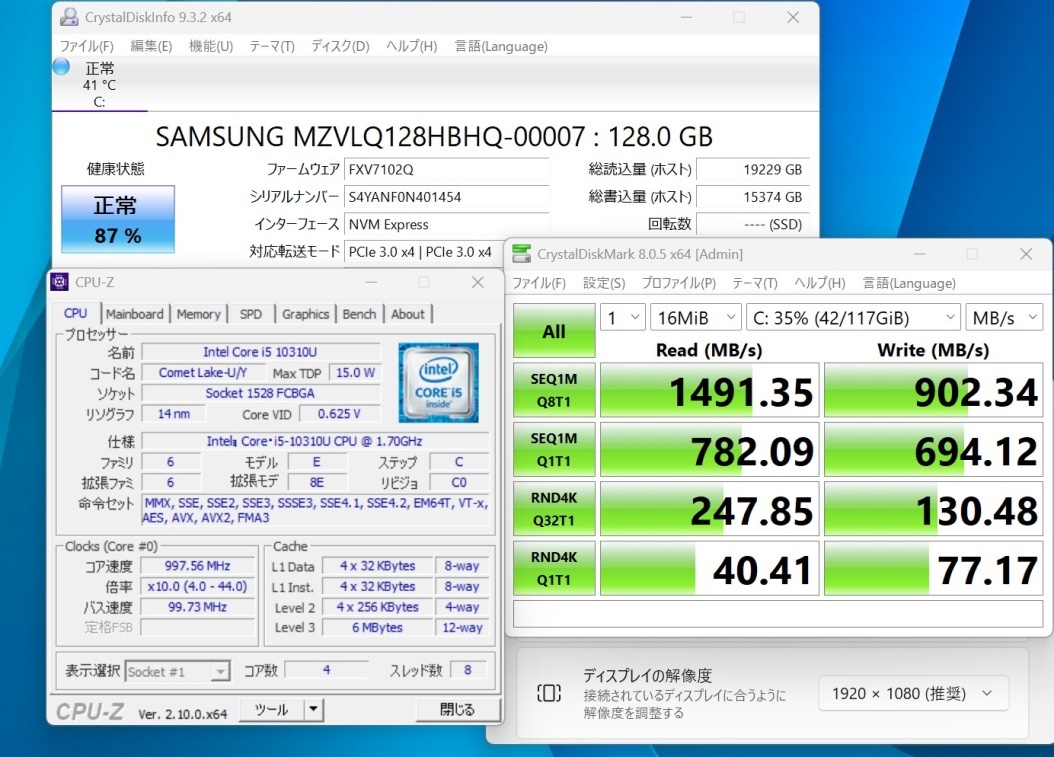Close the CPU-Z window

477,282
